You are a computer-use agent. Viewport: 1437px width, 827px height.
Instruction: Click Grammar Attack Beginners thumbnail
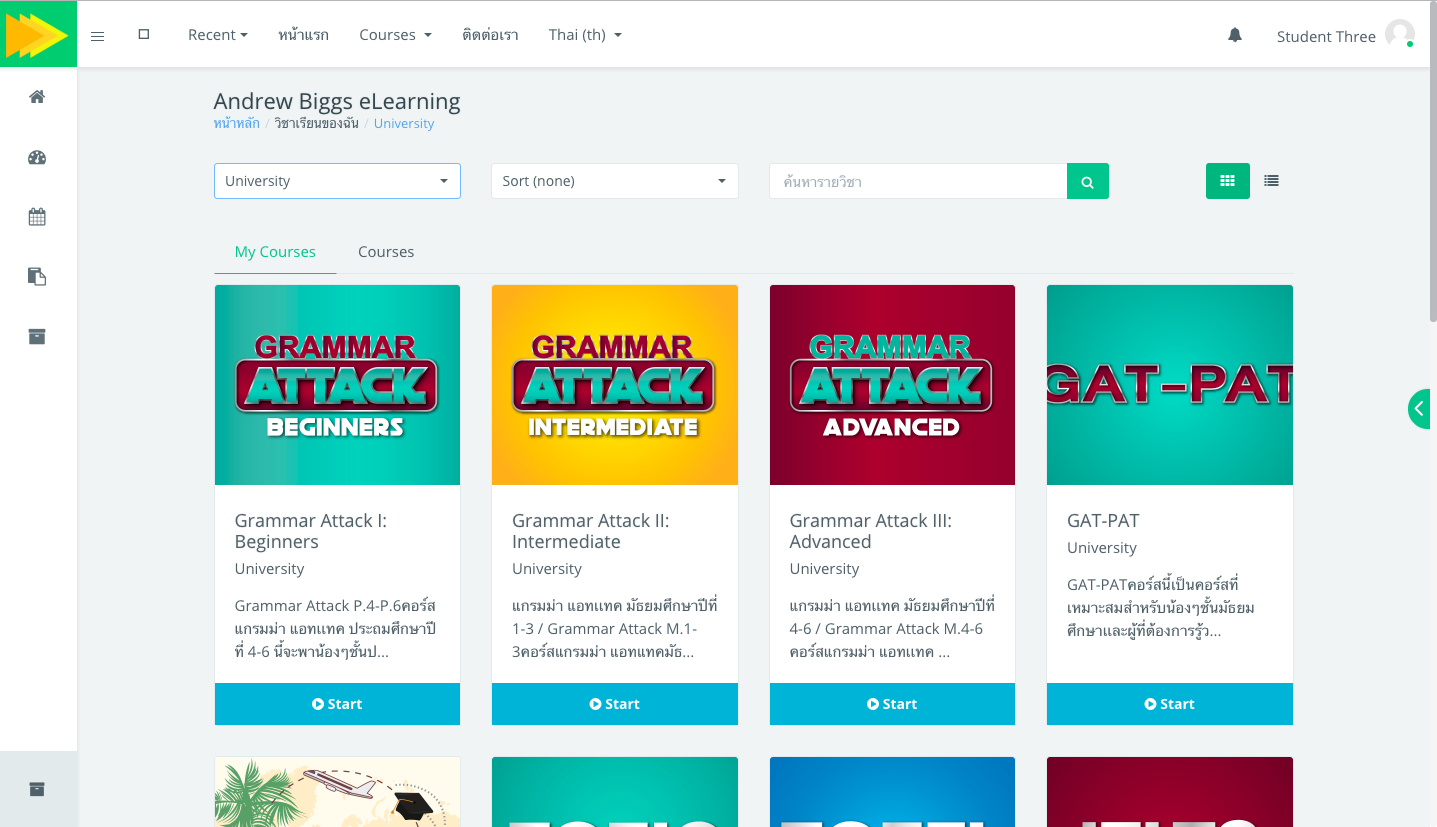tap(337, 385)
